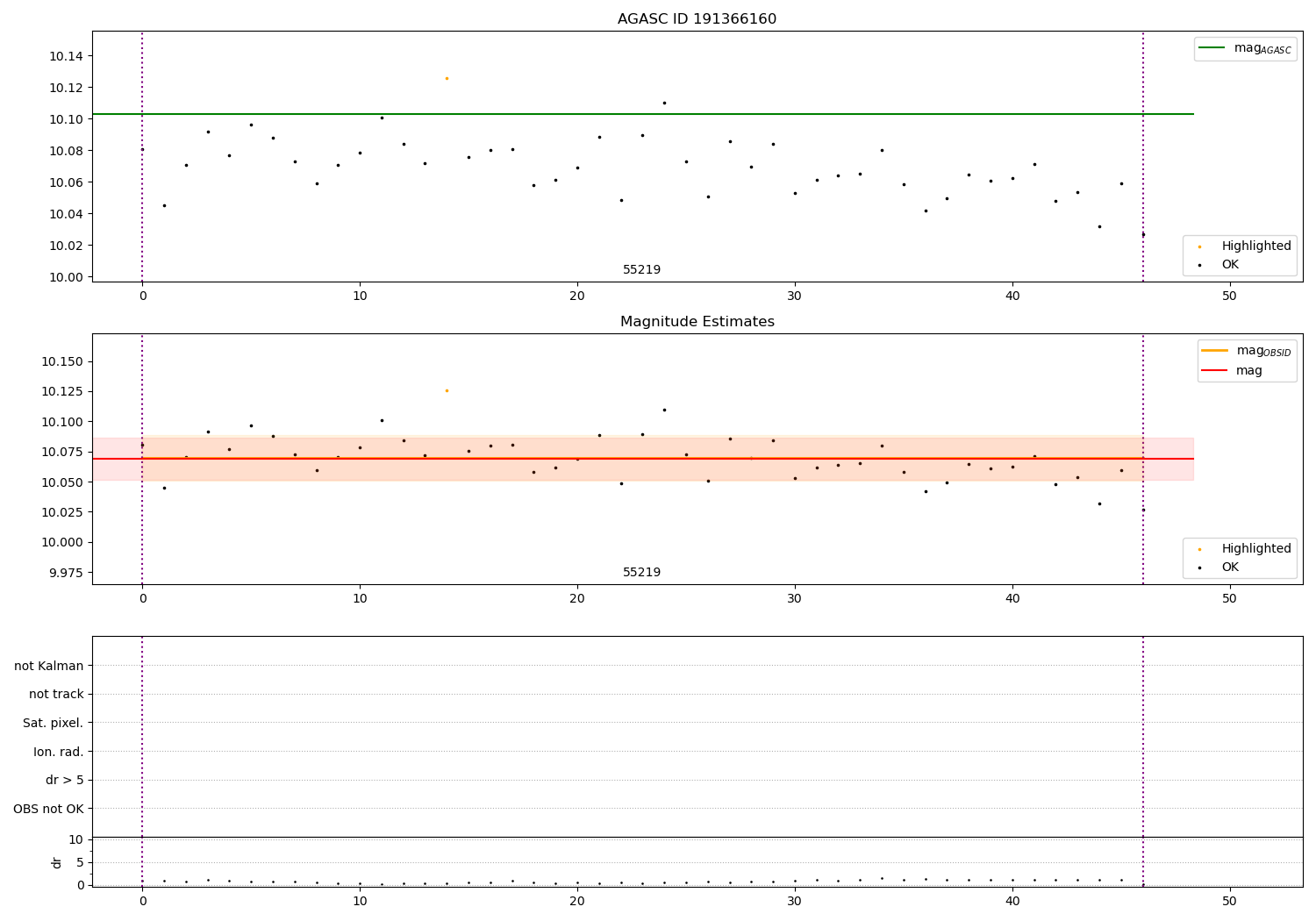Click the "55219" label in the top plot
Image resolution: width=1316 pixels, height=921 pixels.
[x=641, y=270]
